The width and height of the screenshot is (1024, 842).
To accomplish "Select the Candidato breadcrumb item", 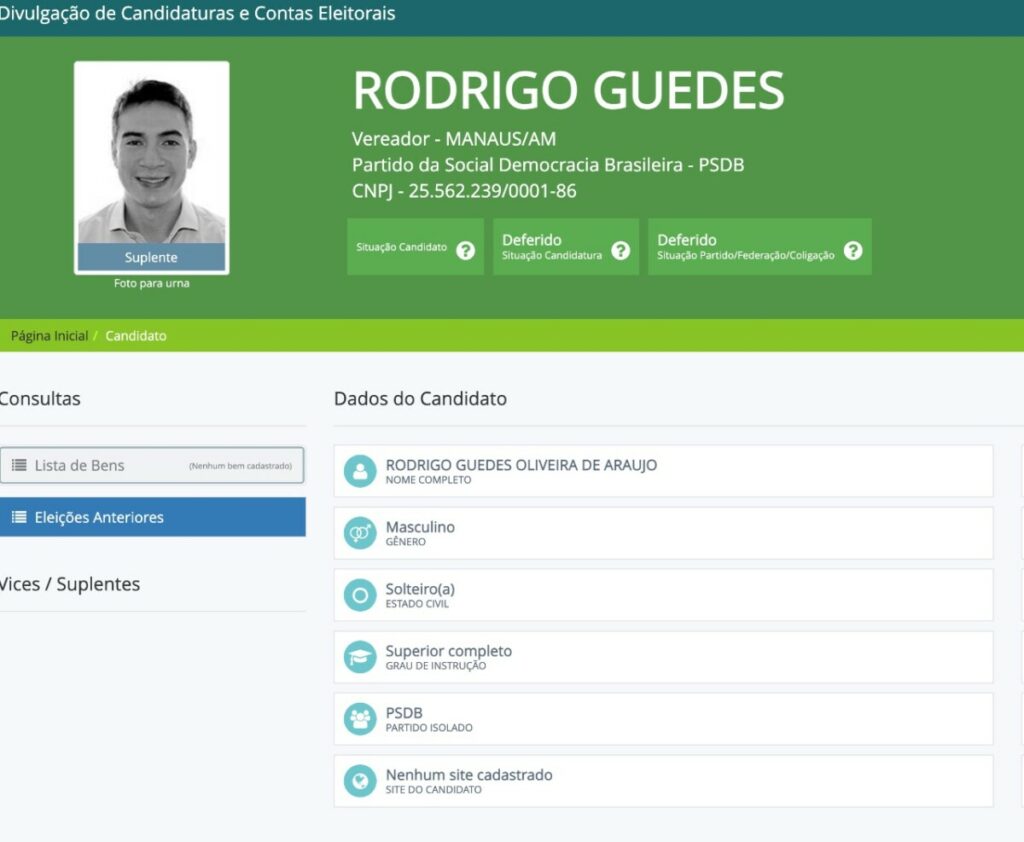I will 136,336.
